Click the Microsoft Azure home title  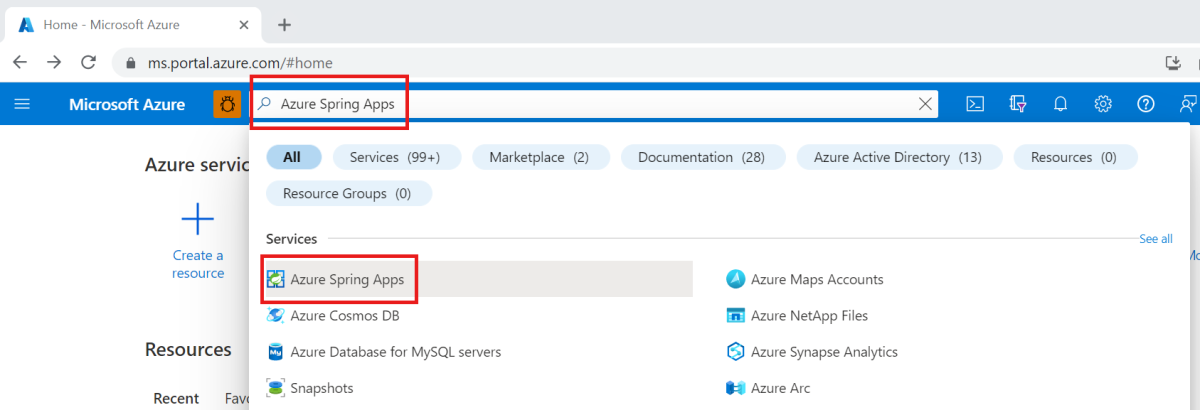[x=127, y=104]
